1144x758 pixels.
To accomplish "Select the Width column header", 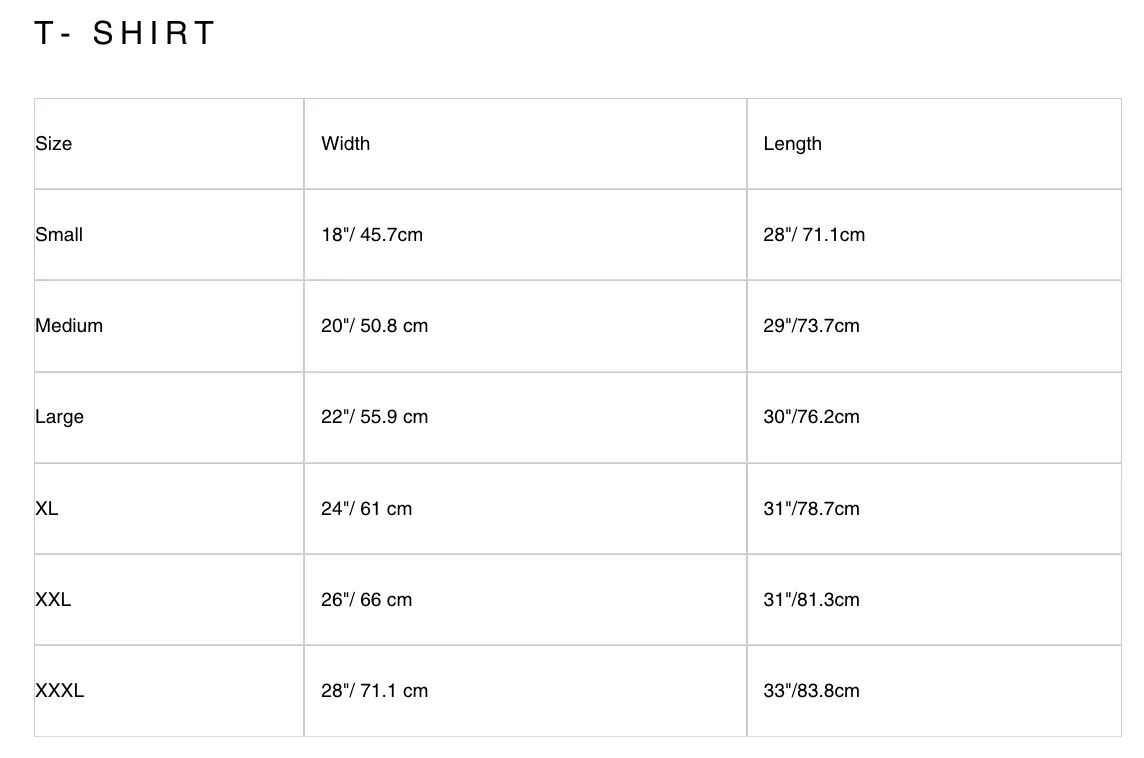I will [x=345, y=144].
